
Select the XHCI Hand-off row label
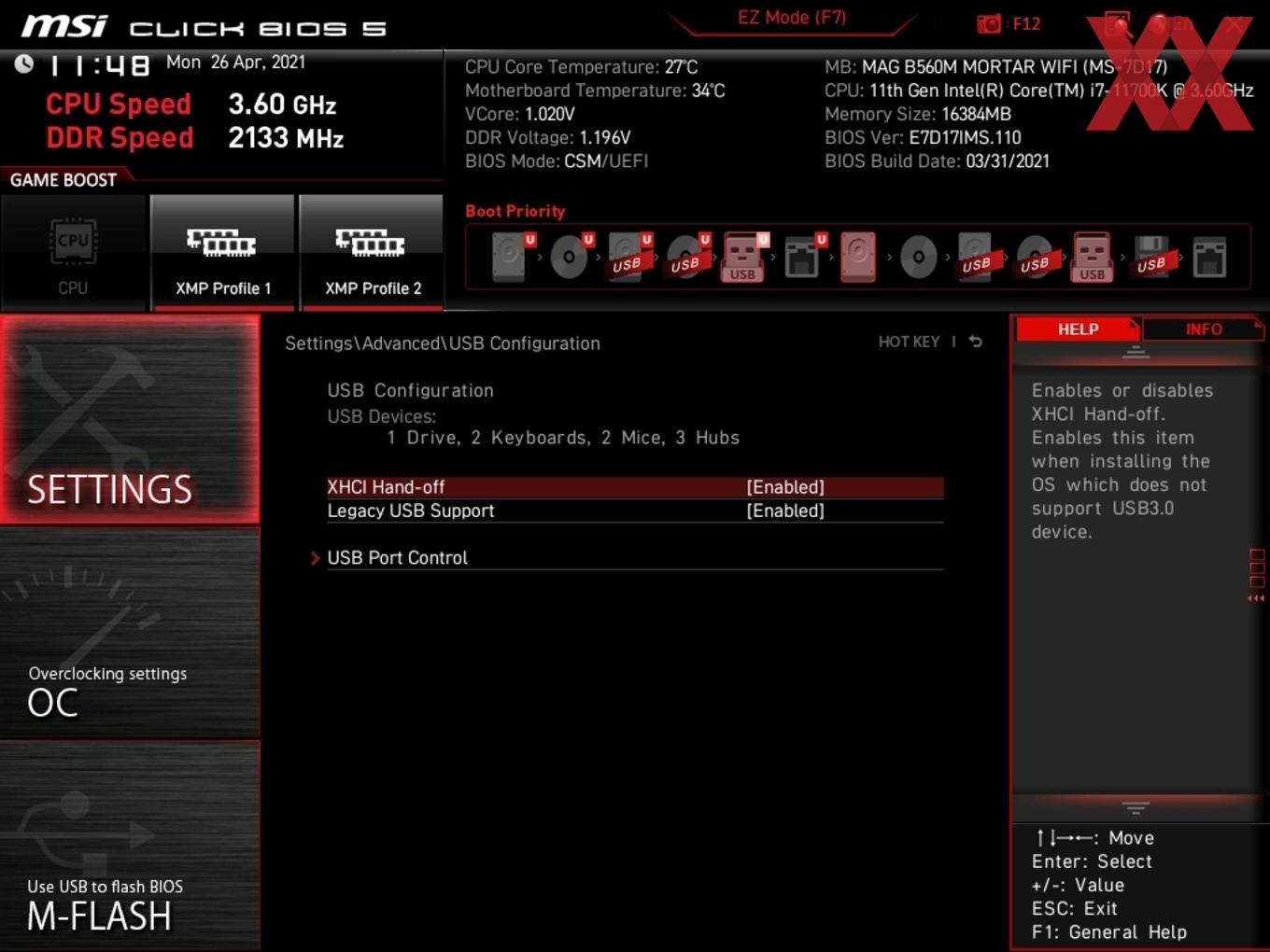click(386, 487)
